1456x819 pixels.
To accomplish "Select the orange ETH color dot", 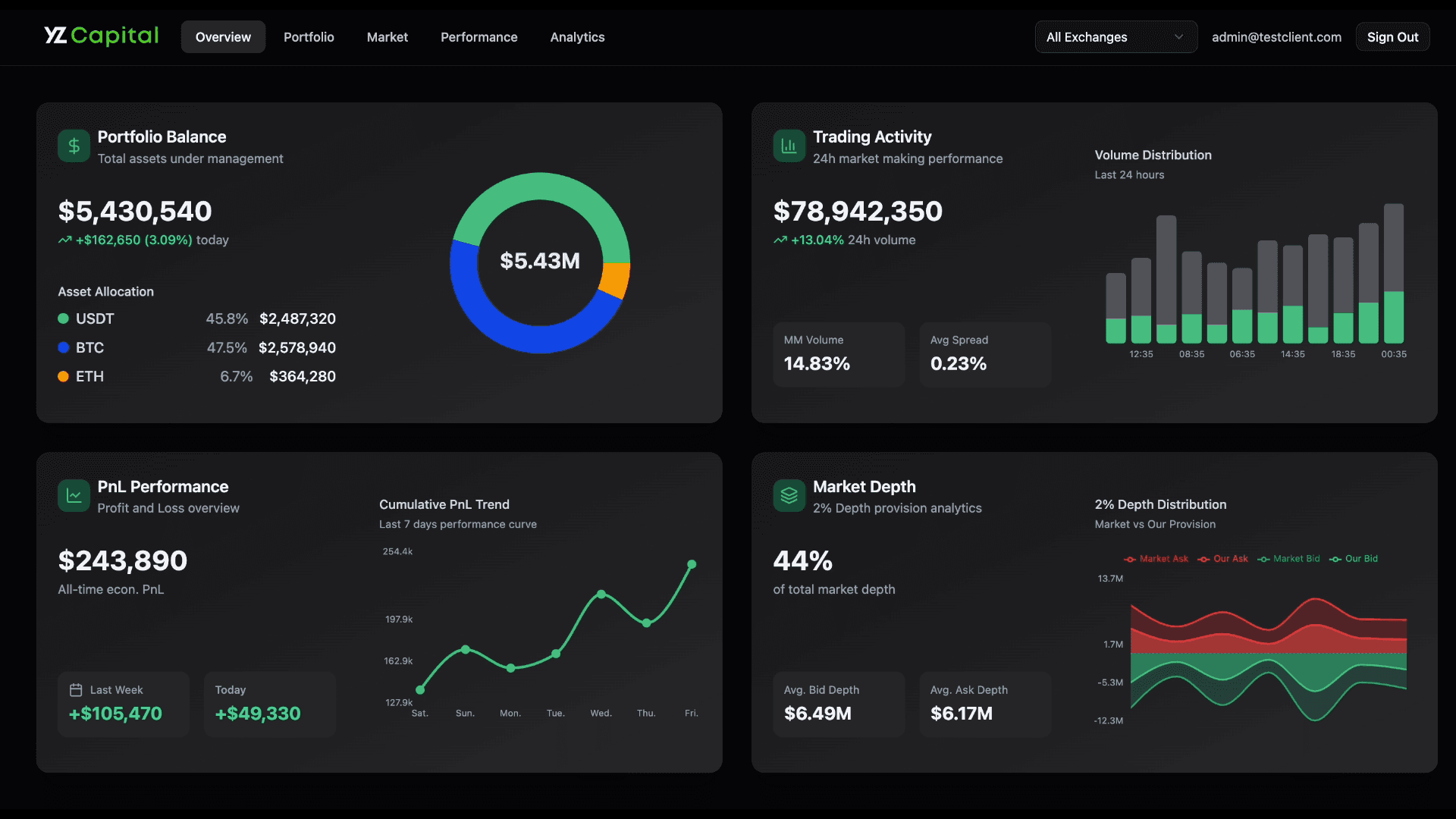I will (65, 376).
